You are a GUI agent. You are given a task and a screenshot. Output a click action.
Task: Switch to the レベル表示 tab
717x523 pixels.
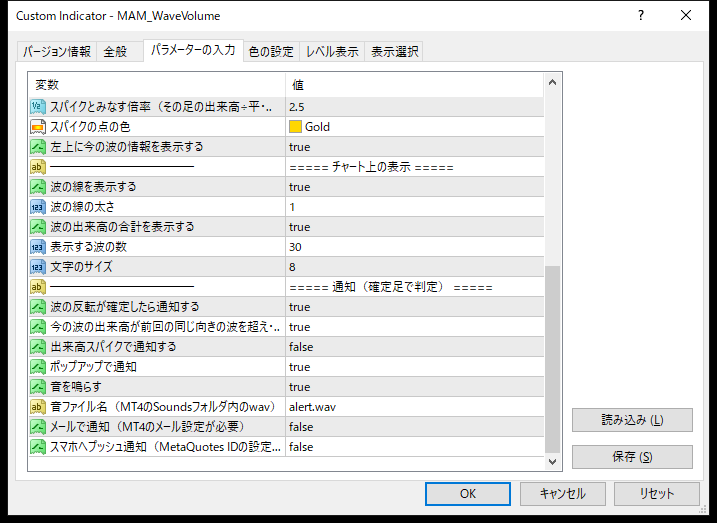click(x=332, y=51)
